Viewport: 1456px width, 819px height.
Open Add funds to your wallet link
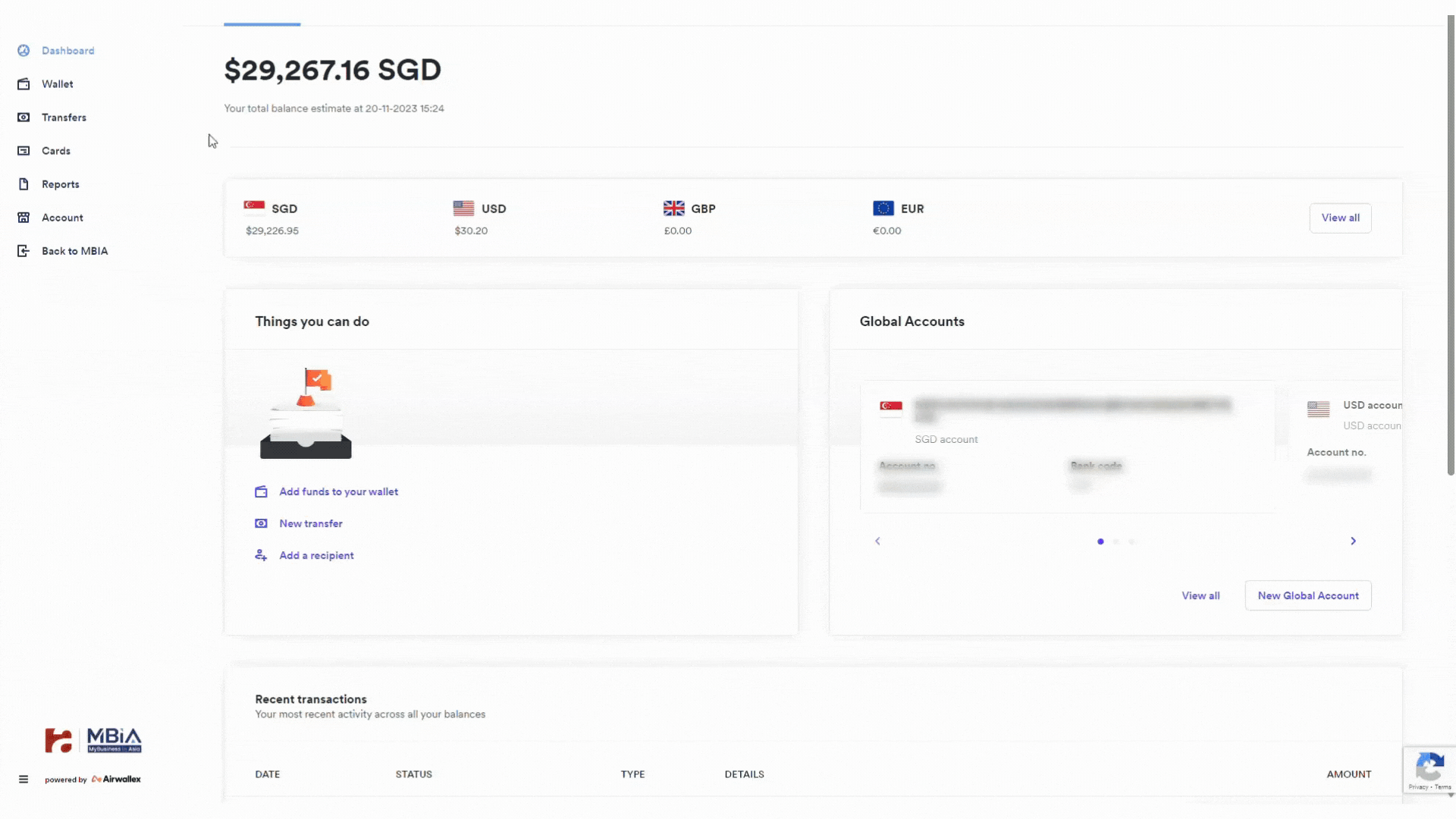point(338,492)
